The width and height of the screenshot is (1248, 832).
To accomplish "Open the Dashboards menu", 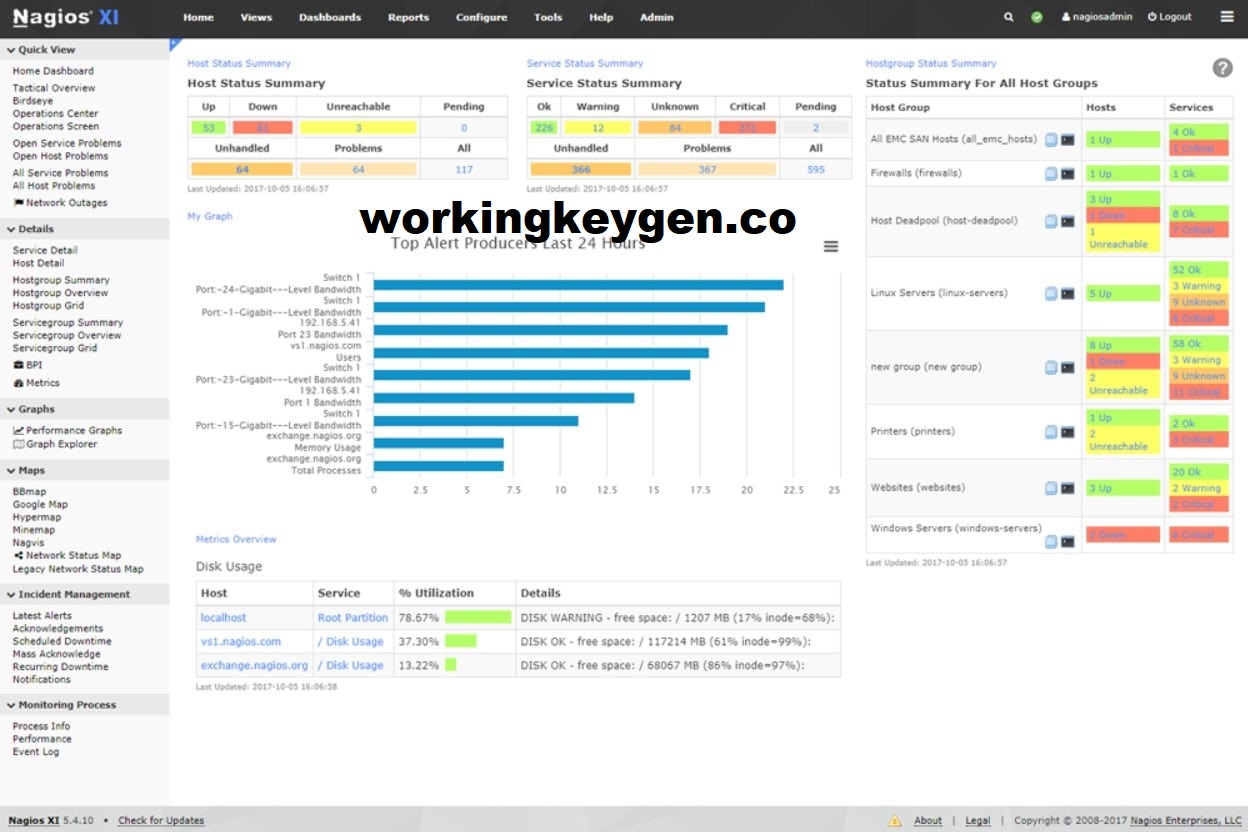I will click(x=330, y=17).
